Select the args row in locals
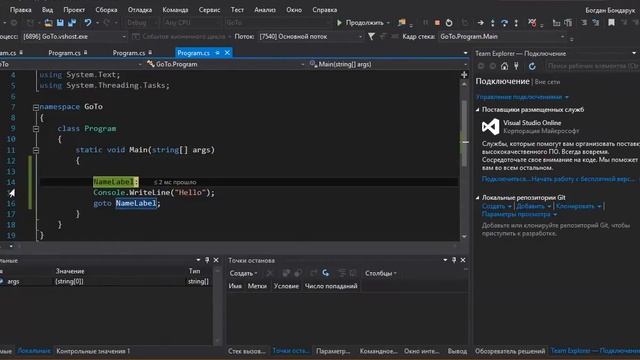640x360 pixels. click(x=106, y=282)
